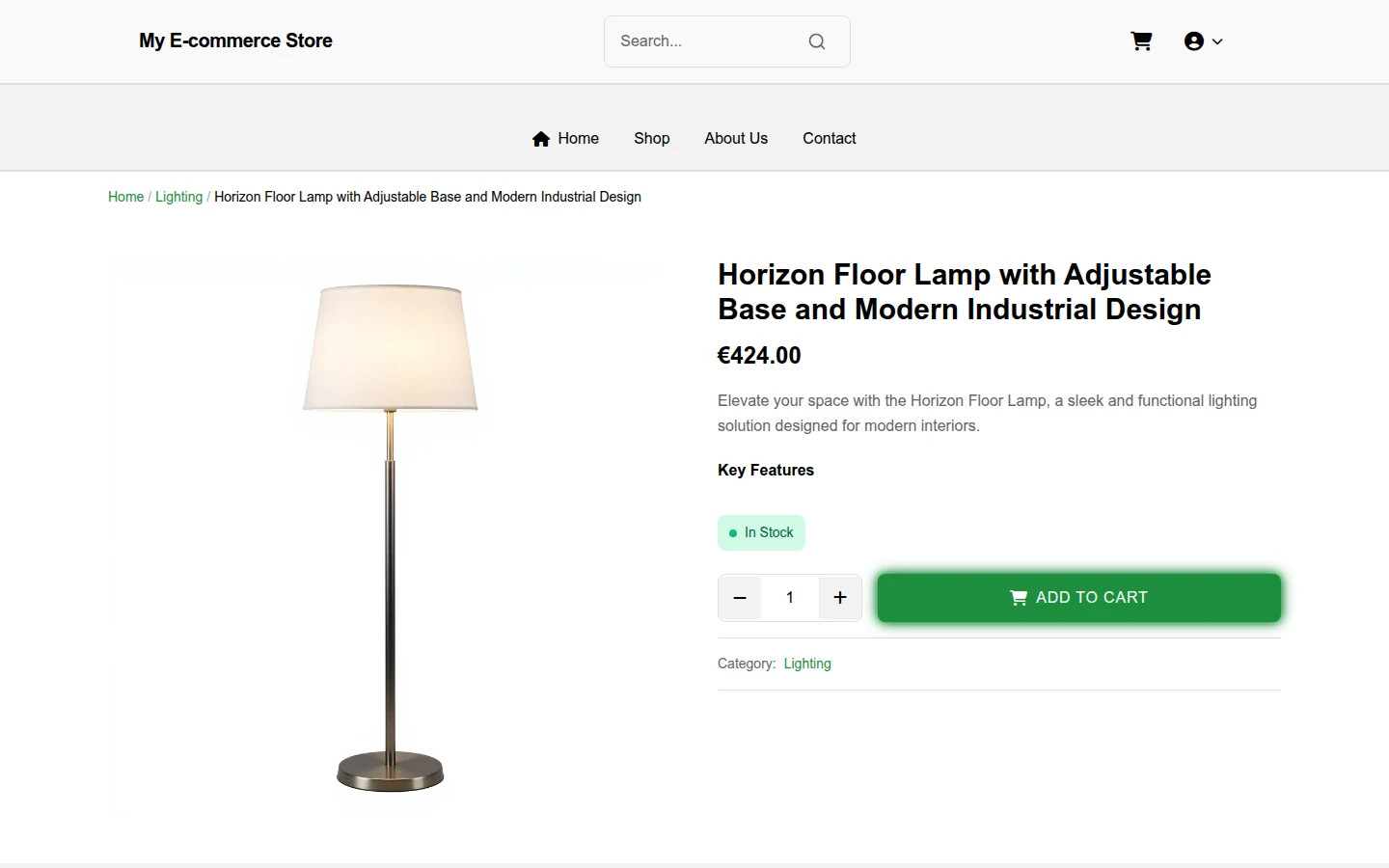
Task: Increase quantity with the plus button
Action: coord(840,598)
